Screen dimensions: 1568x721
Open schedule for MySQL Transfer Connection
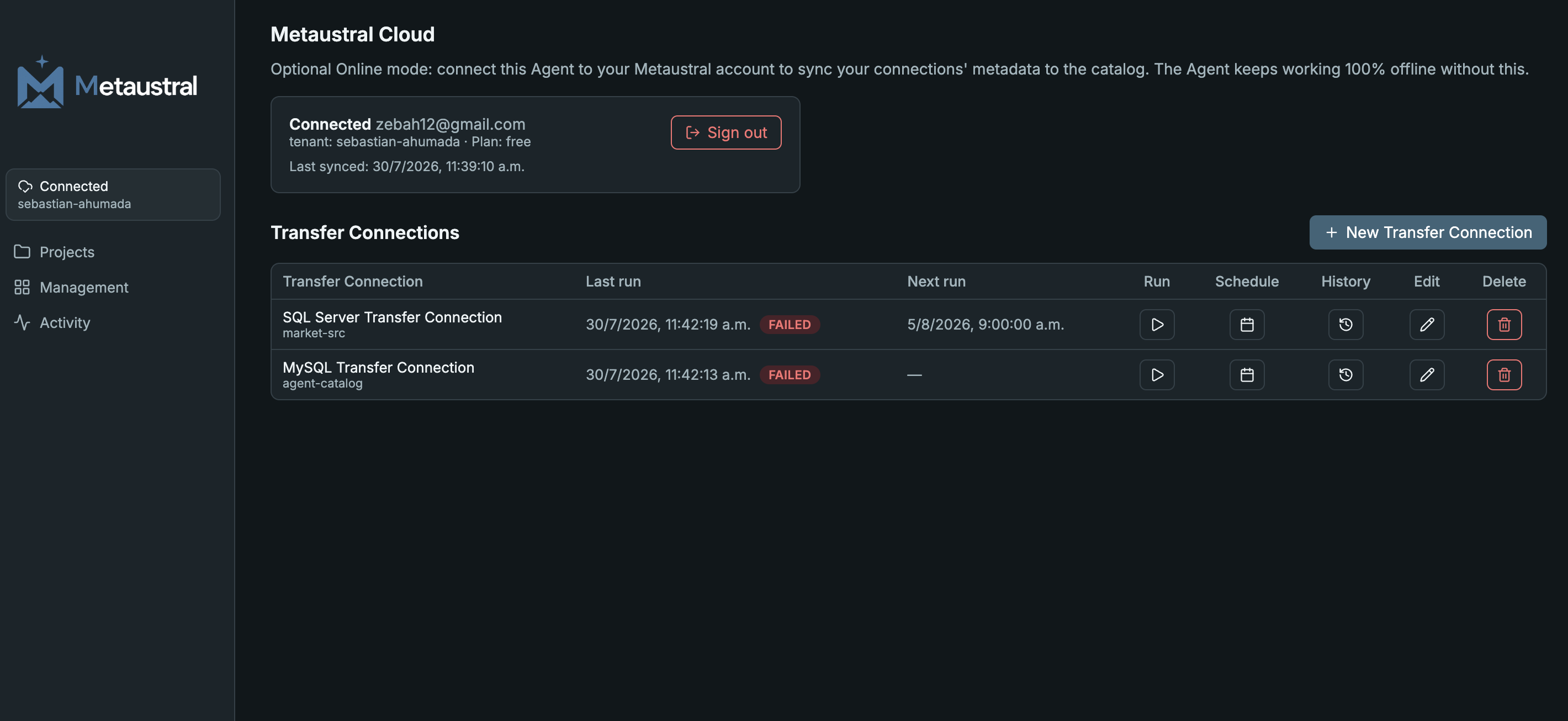click(x=1247, y=375)
